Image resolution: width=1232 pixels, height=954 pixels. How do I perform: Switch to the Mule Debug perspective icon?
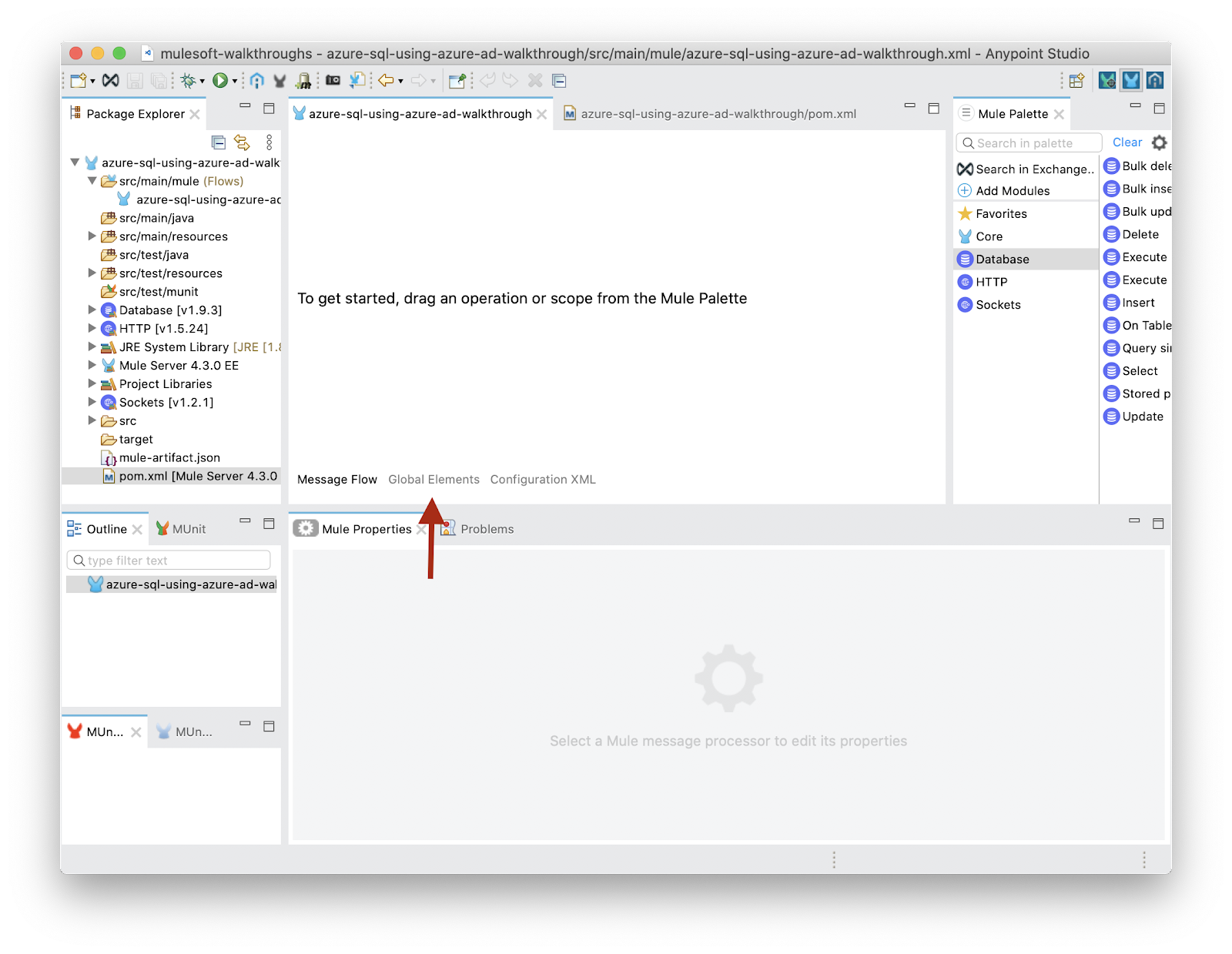coord(1106,80)
